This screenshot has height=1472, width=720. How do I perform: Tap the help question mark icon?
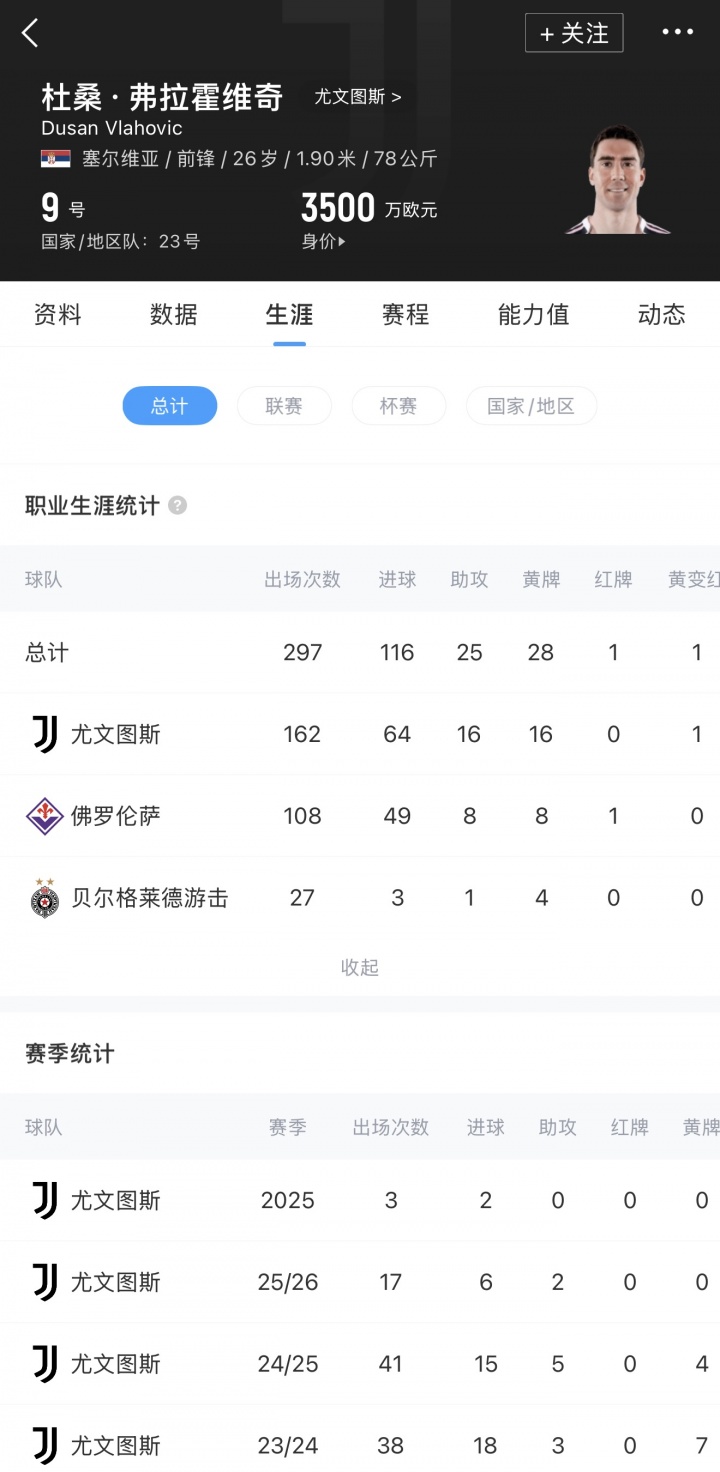(177, 506)
